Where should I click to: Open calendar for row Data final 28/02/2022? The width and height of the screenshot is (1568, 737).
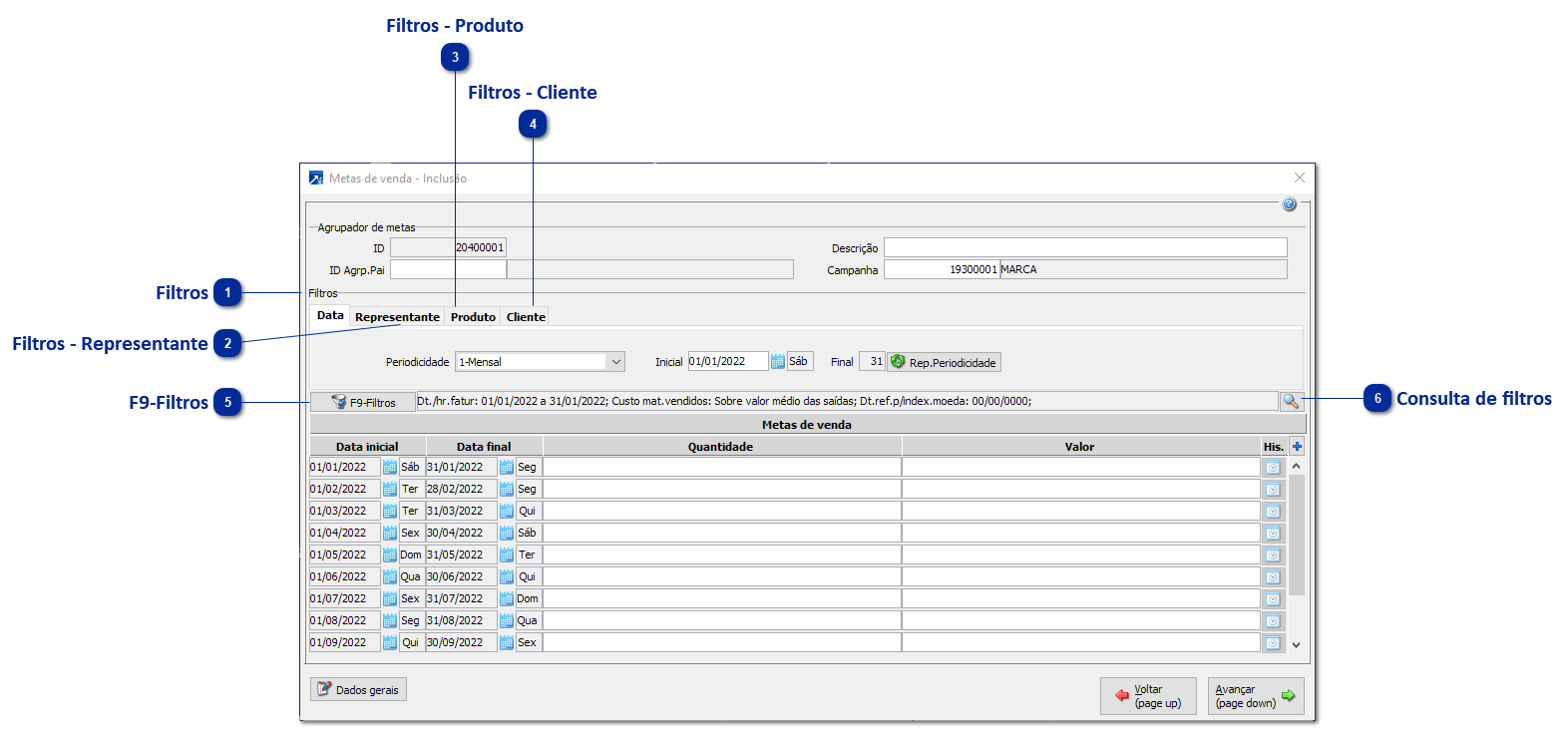pyautogui.click(x=507, y=489)
